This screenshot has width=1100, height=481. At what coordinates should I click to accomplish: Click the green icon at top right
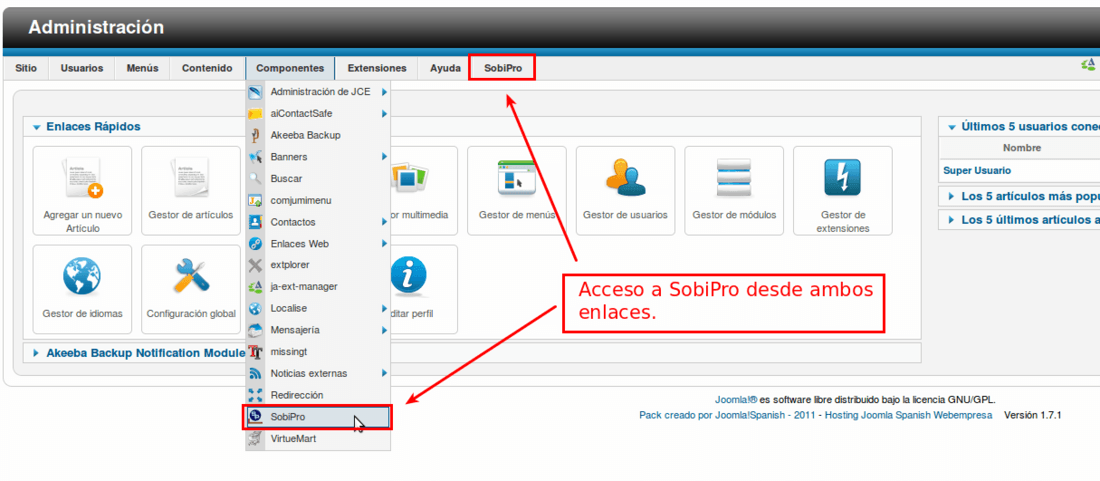1089,65
